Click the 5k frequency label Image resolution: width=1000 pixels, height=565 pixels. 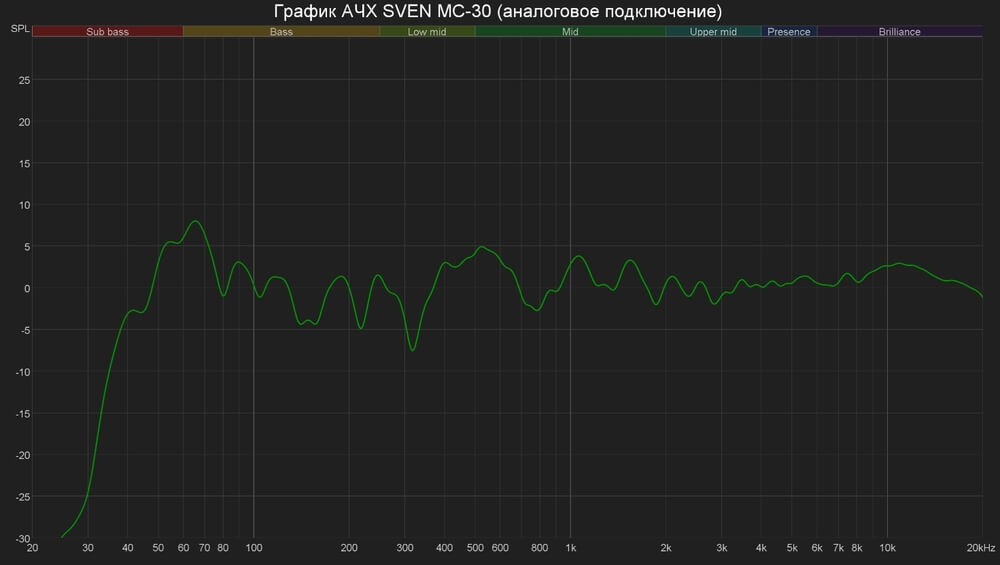coord(792,548)
